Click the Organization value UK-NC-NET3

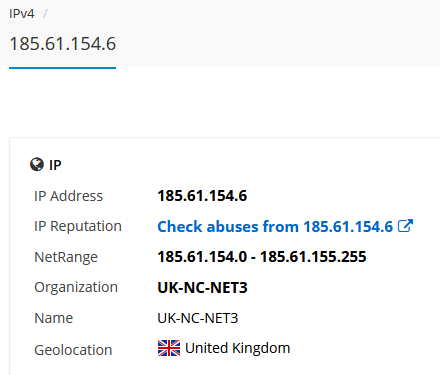202,288
